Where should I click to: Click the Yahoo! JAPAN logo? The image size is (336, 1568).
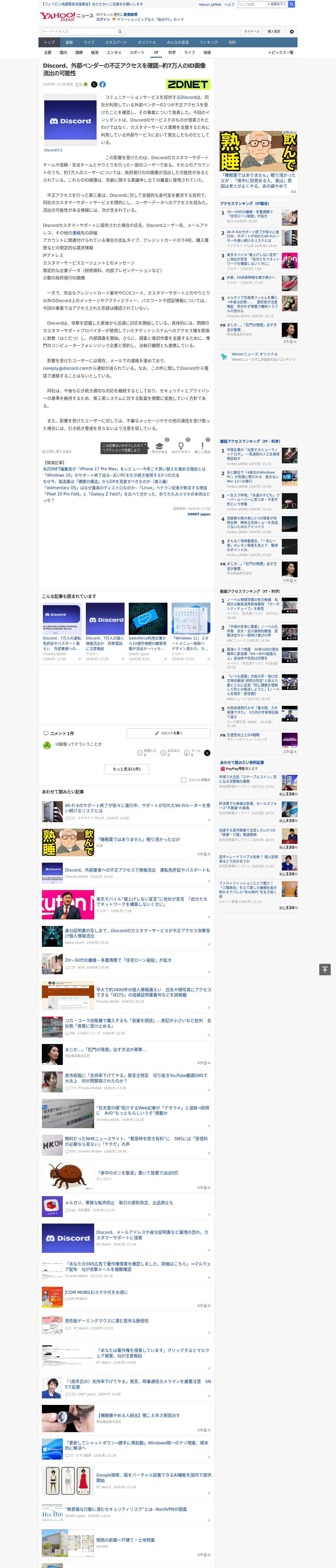(57, 16)
